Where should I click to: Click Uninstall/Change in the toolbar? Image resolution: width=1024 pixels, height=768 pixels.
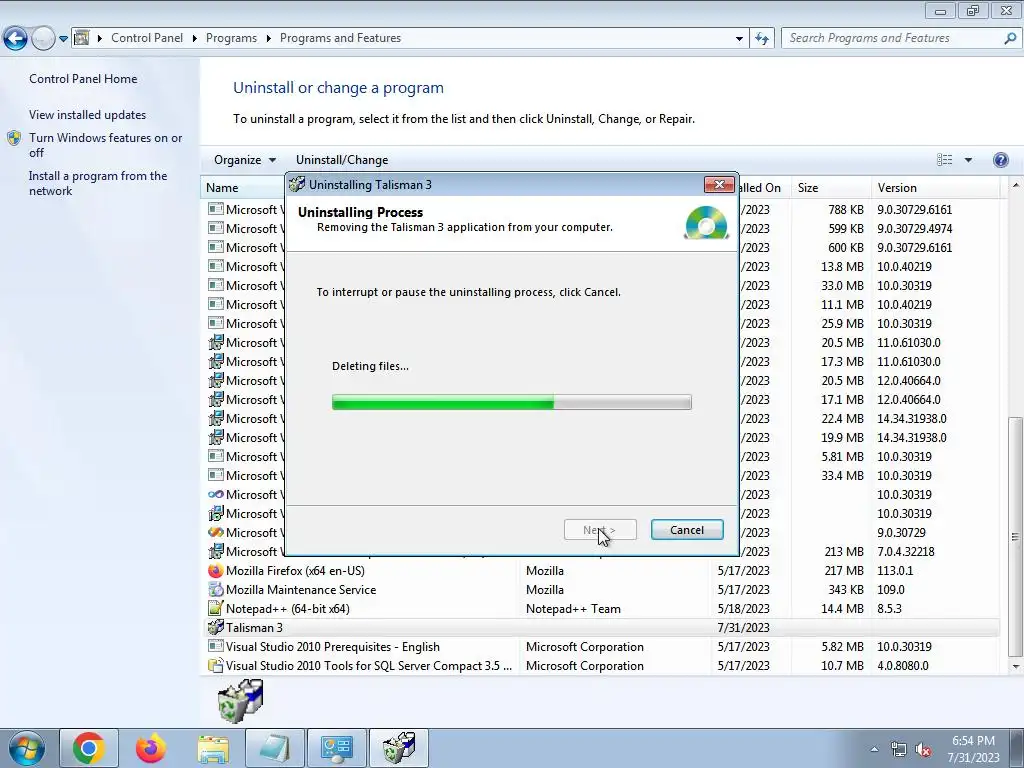coord(342,160)
